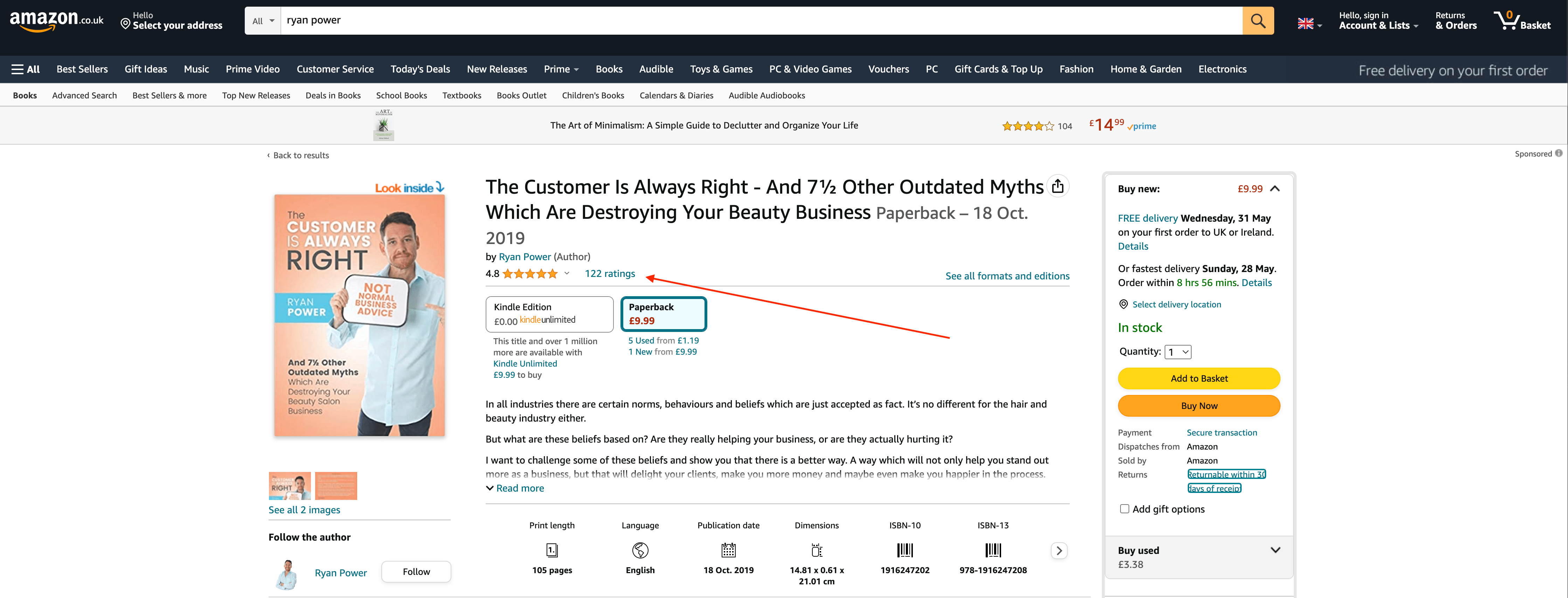The height and width of the screenshot is (598, 1568).
Task: Click 5 Used from £1.19 link
Action: pos(663,341)
